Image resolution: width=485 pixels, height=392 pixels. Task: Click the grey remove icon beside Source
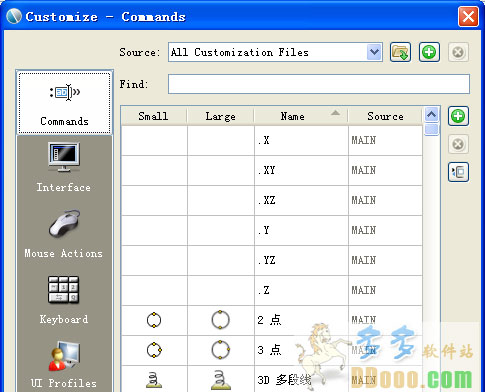[458, 52]
